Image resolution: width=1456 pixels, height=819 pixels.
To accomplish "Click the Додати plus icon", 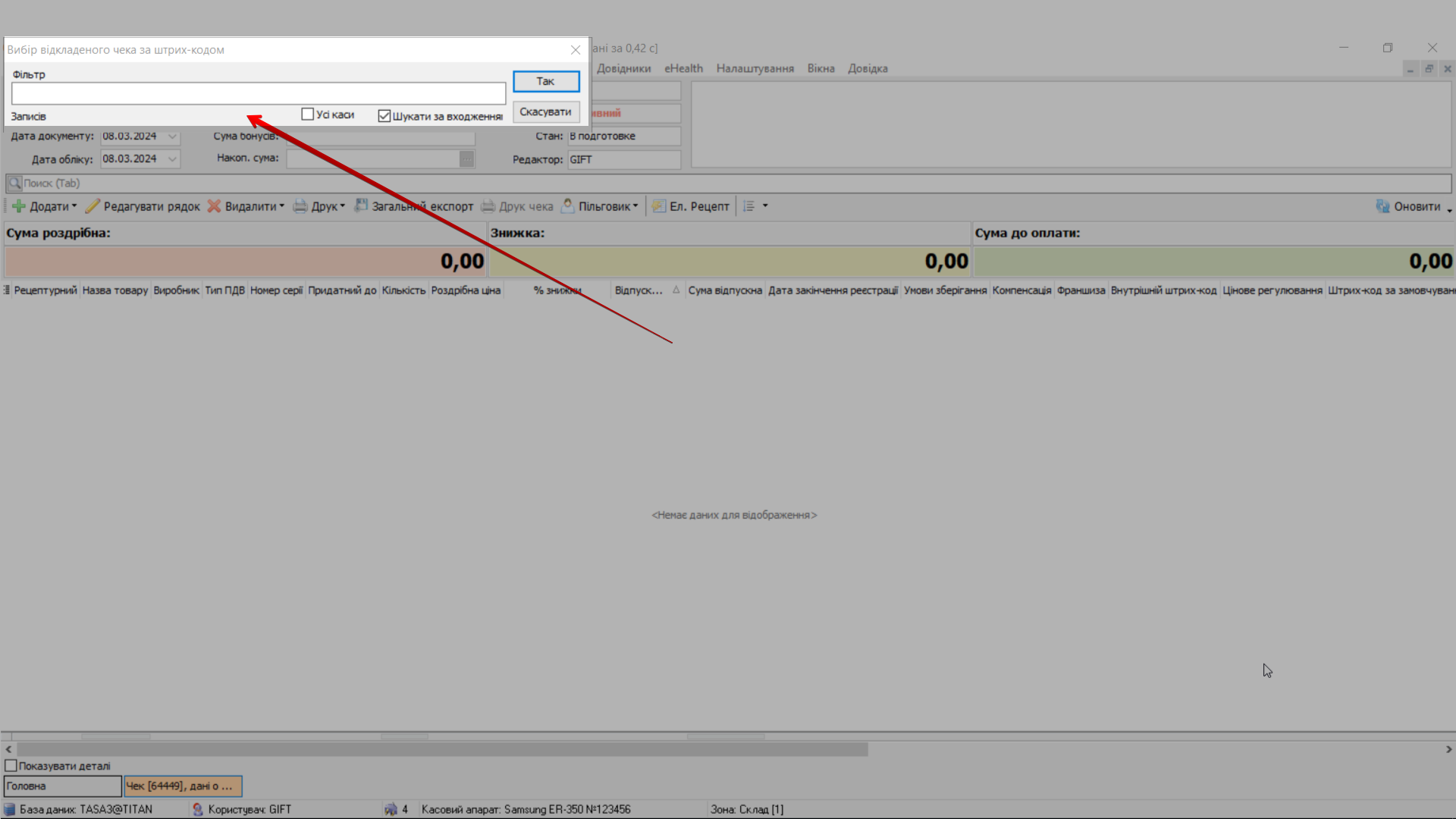I will [19, 206].
